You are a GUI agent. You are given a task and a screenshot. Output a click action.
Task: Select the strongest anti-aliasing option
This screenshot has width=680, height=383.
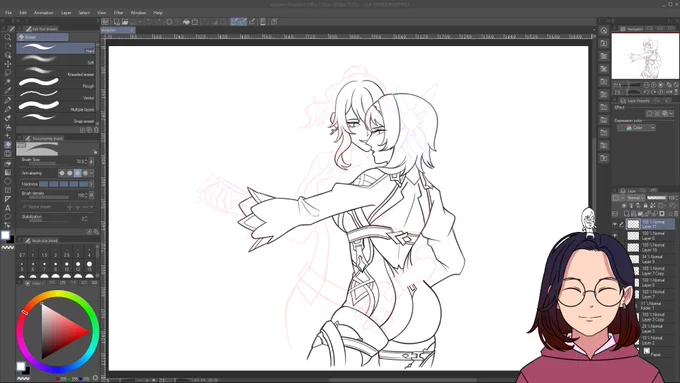coord(85,173)
